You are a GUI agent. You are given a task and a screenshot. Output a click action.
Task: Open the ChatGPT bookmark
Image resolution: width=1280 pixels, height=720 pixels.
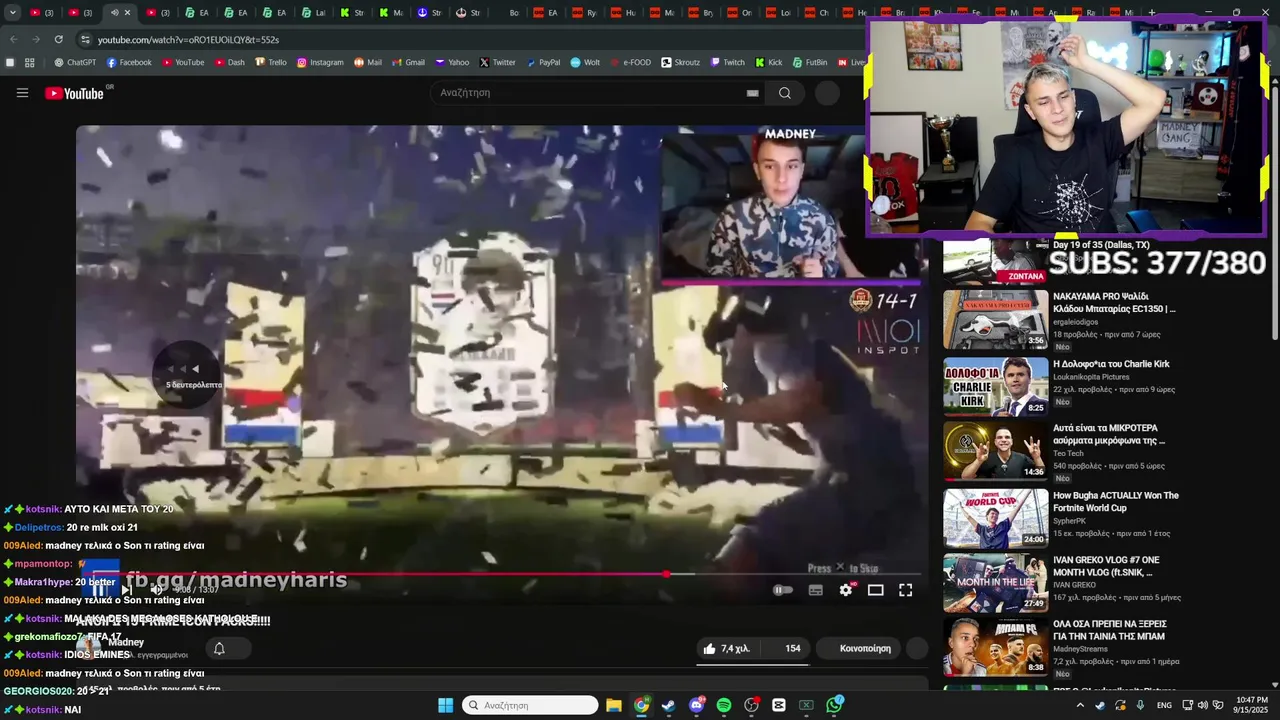point(75,62)
